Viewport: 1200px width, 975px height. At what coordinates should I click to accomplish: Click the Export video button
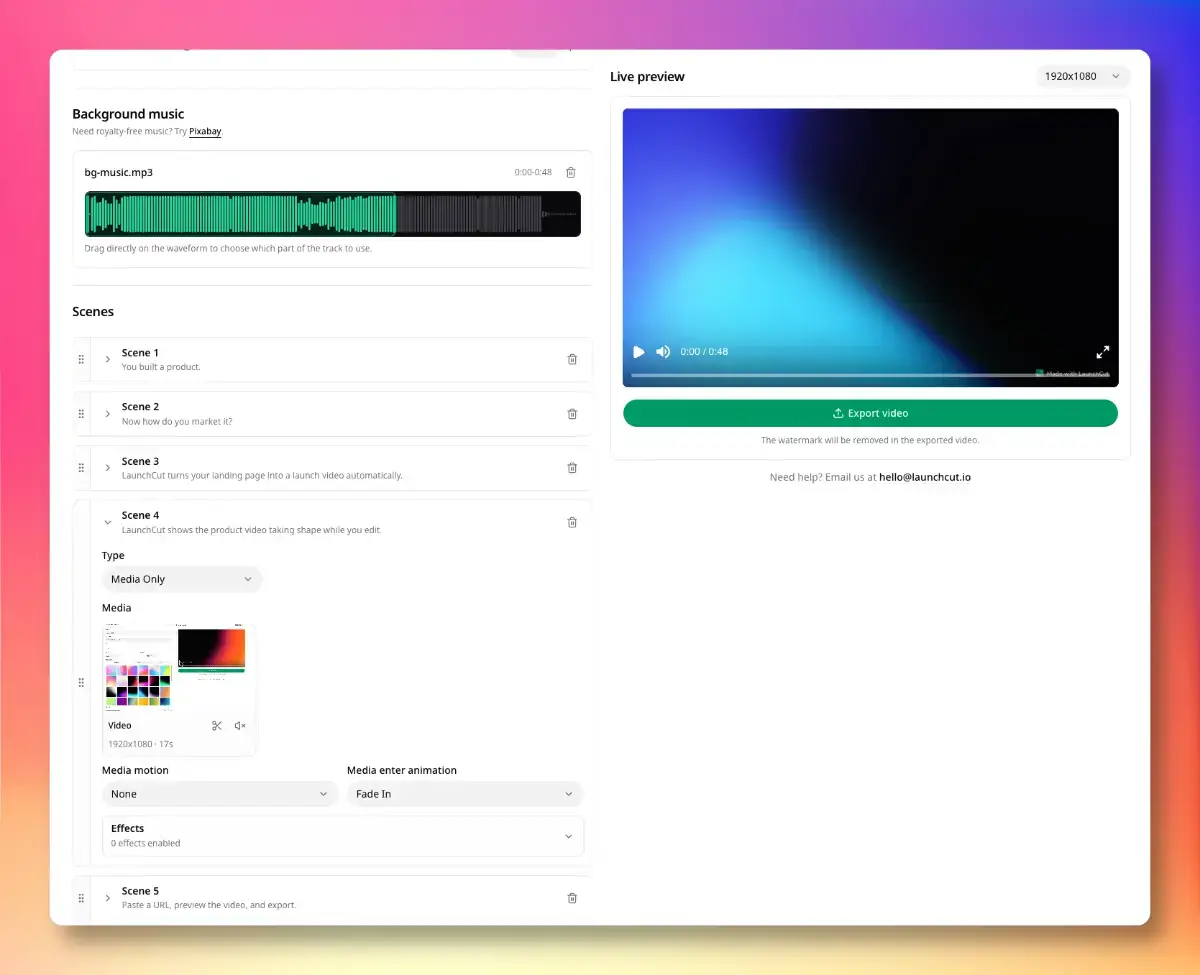click(870, 413)
